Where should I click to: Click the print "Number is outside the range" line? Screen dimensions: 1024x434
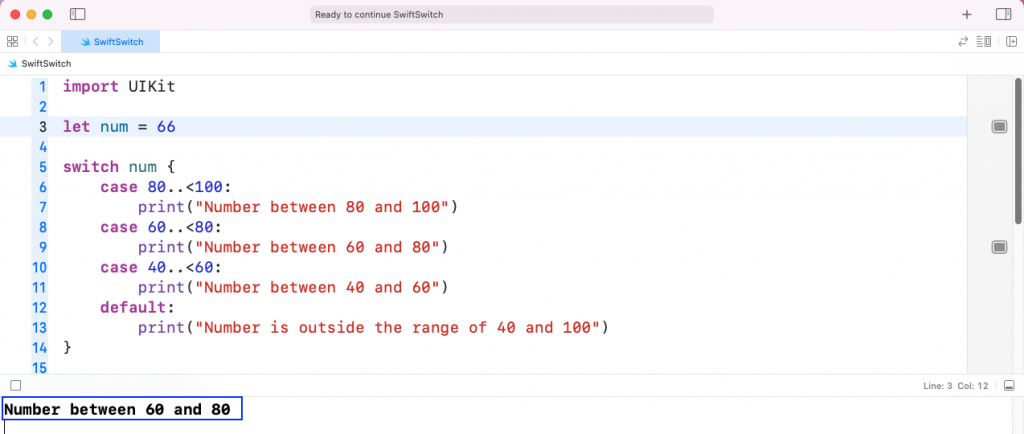pyautogui.click(x=373, y=328)
